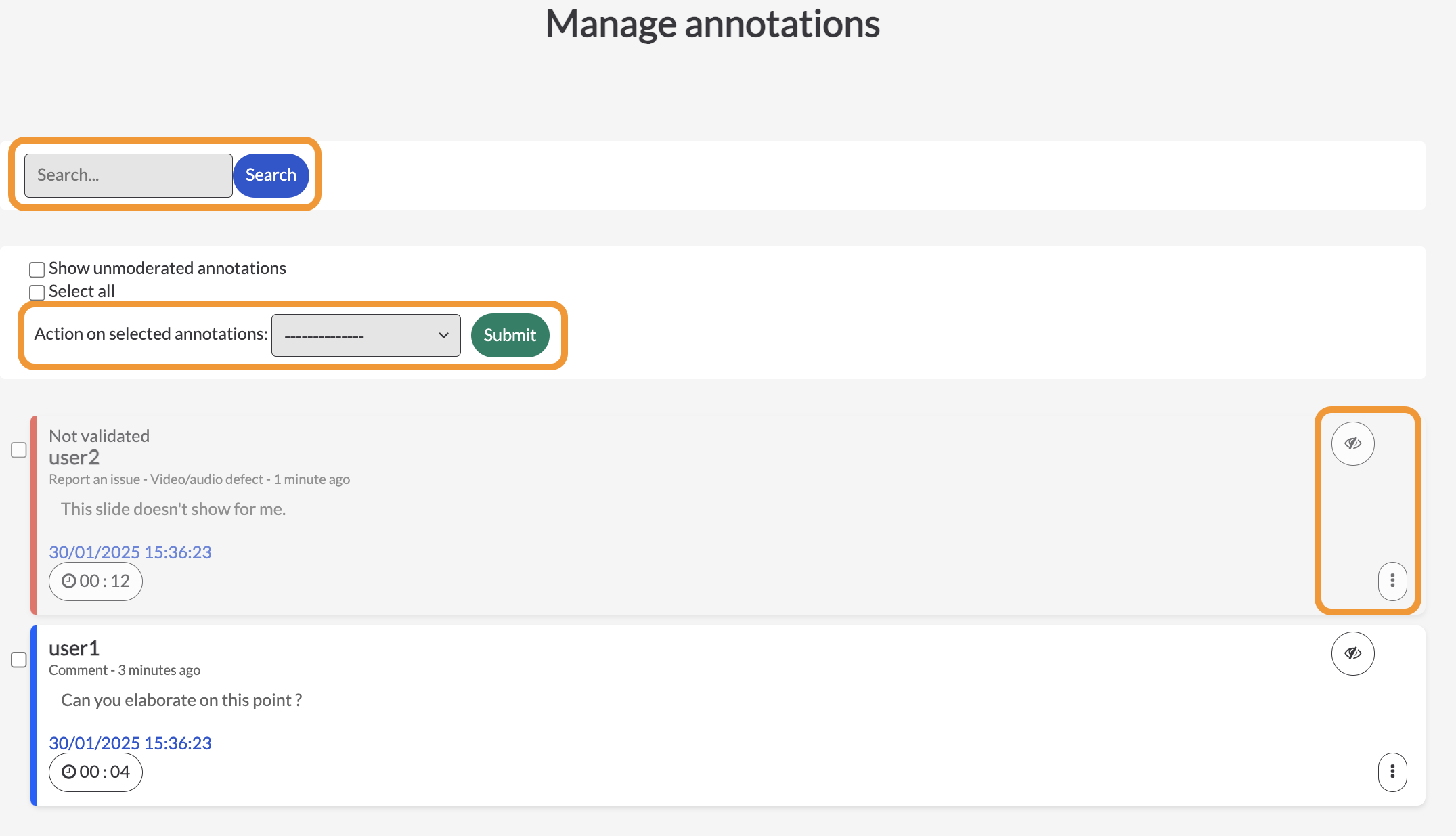
Task: Select the user2 annotation checkbox
Action: (19, 450)
